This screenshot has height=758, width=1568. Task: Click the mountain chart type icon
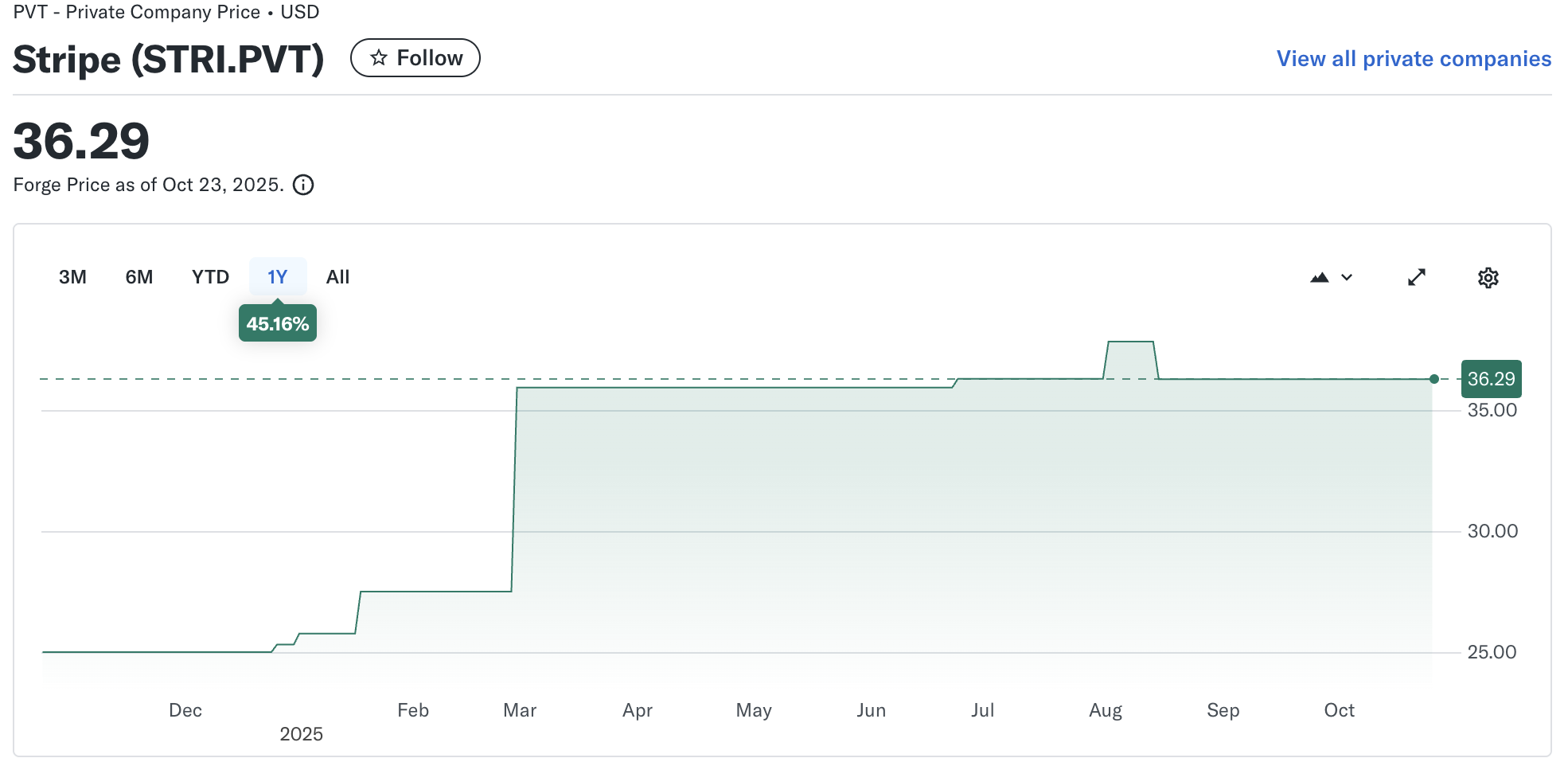pyautogui.click(x=1320, y=277)
